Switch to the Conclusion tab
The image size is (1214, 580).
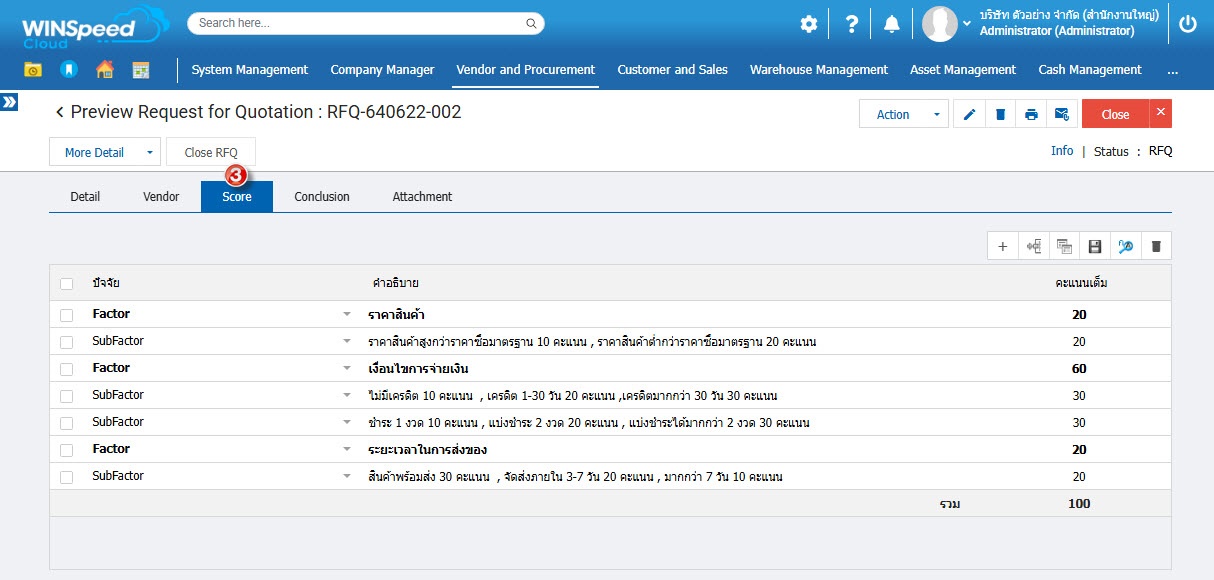[x=321, y=197]
